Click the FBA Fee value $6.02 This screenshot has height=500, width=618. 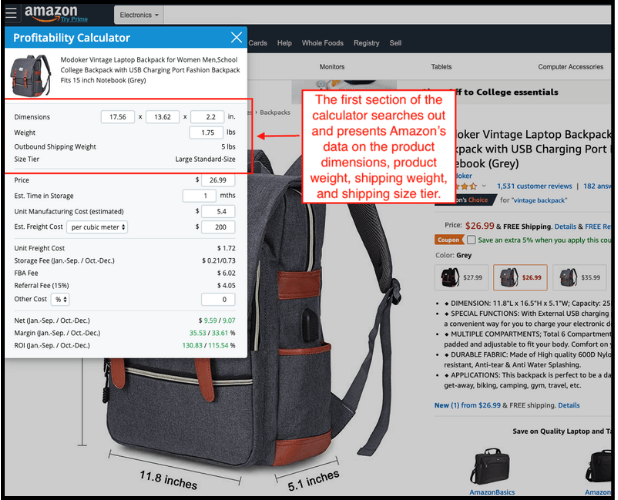[x=226, y=273]
